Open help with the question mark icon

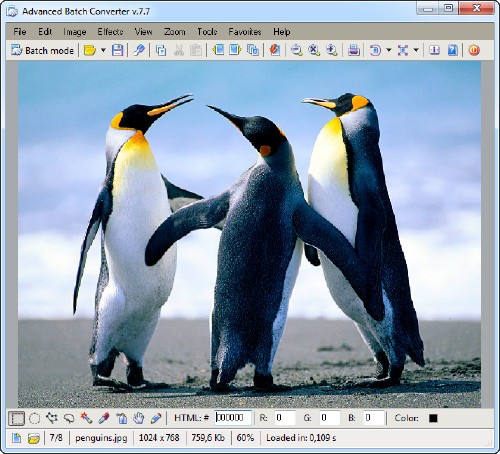[x=452, y=50]
